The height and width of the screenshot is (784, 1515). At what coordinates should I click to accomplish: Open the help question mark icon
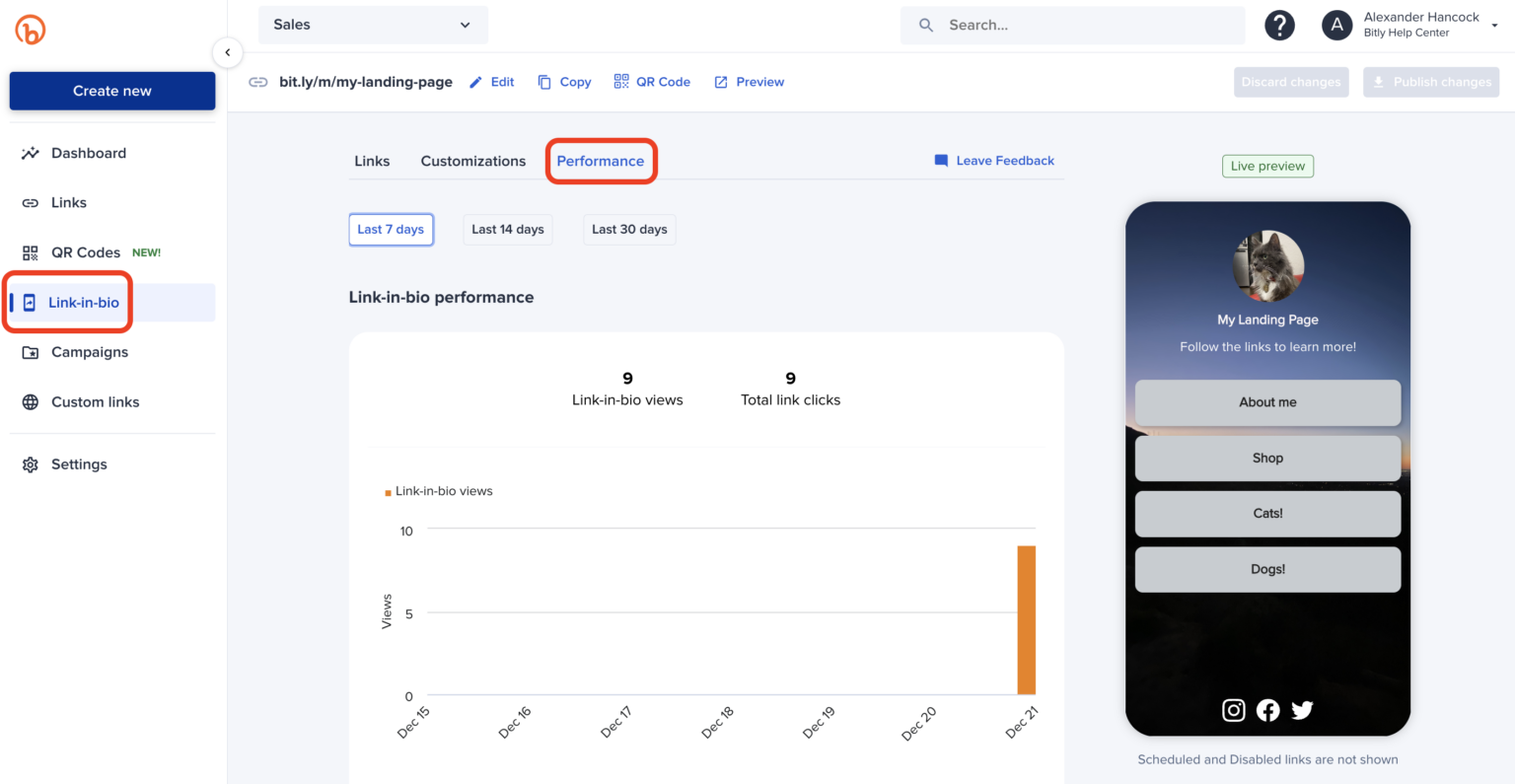point(1279,25)
